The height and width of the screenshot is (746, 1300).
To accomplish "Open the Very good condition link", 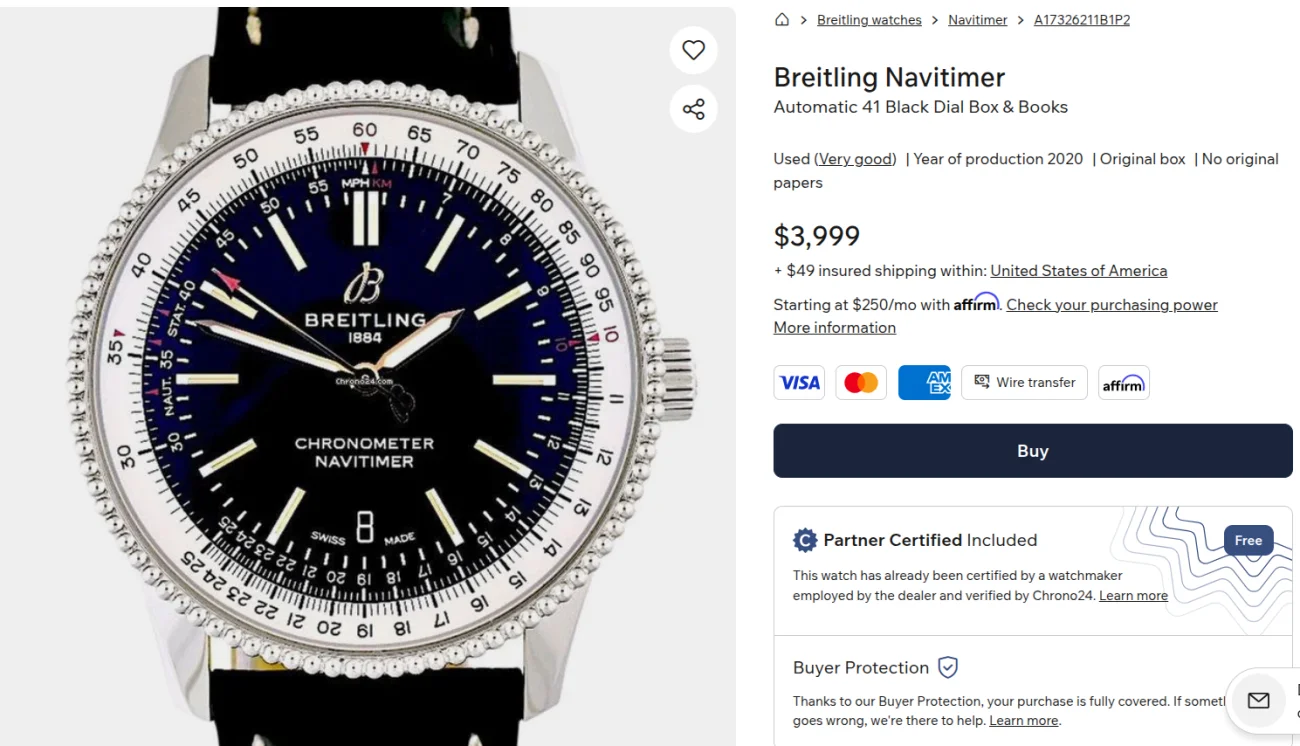I will point(855,159).
